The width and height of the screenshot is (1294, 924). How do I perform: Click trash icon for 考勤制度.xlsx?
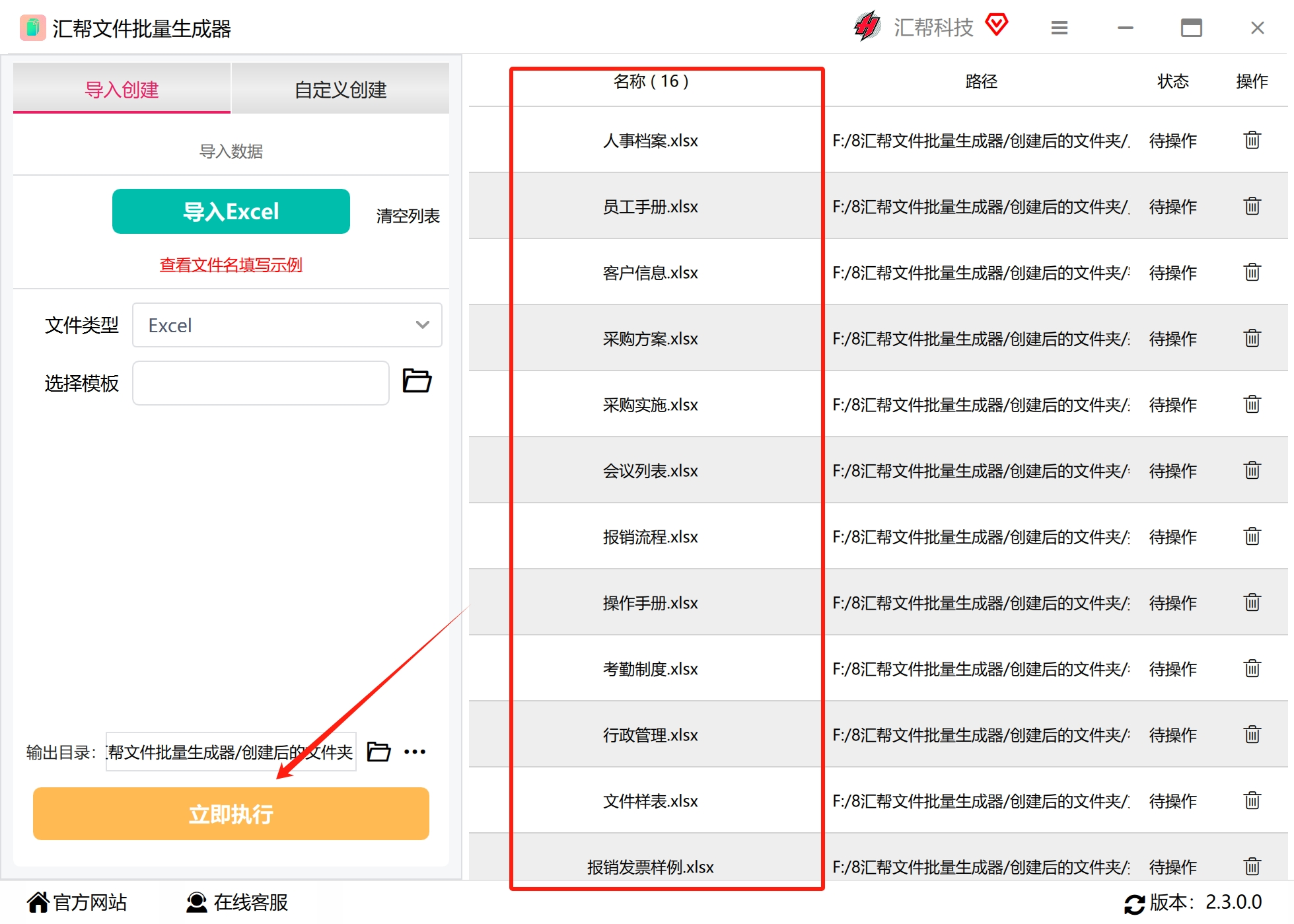[1252, 668]
